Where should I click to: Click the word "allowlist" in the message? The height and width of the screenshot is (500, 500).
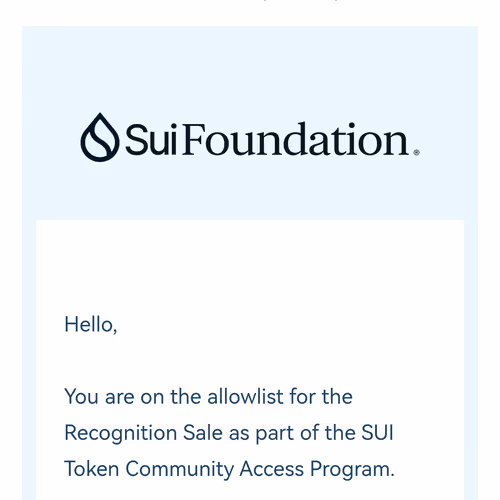pos(245,397)
